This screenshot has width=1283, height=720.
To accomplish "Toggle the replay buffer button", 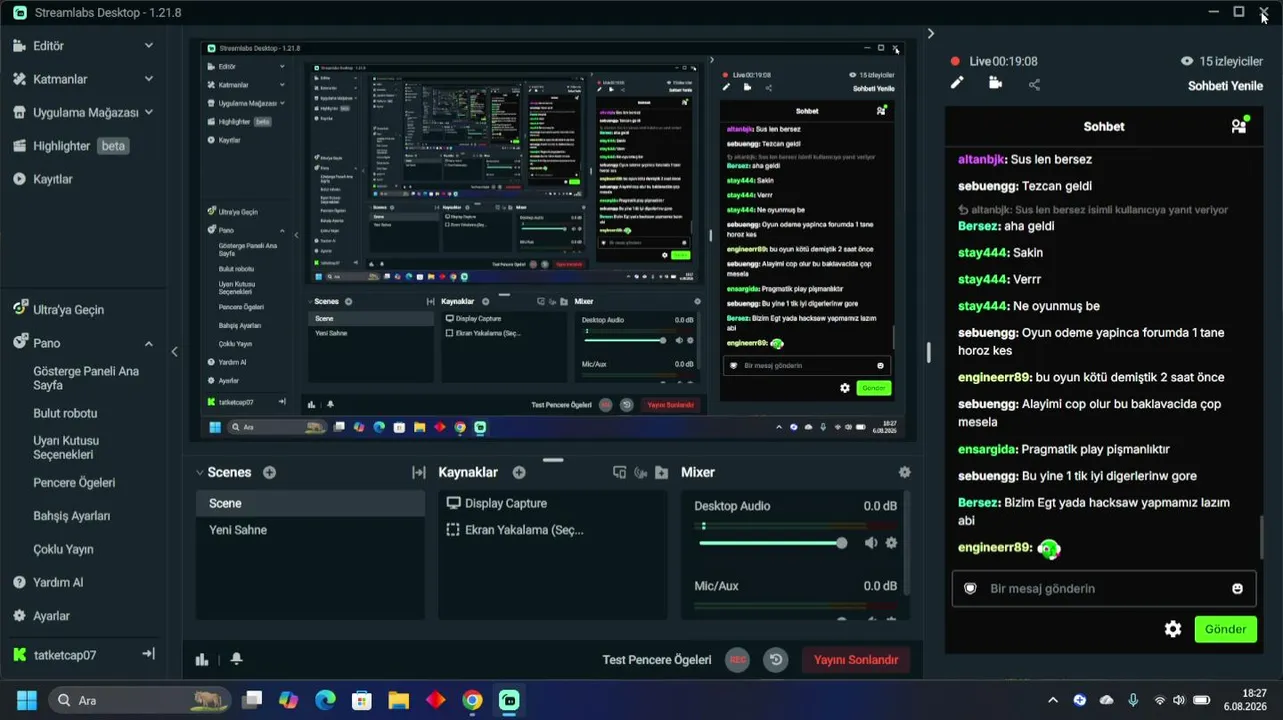I will (x=775, y=660).
